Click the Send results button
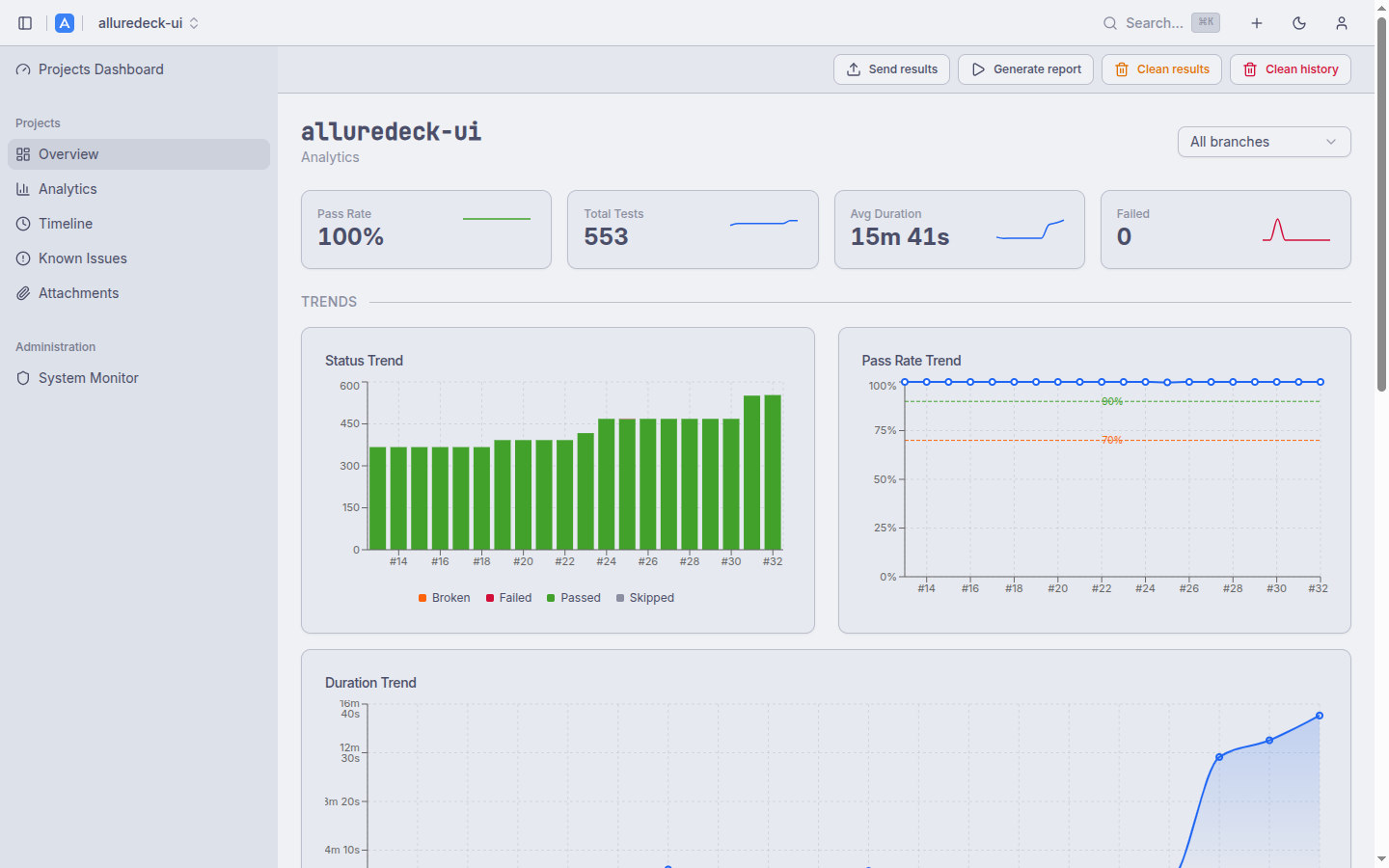The image size is (1389, 868). point(892,69)
